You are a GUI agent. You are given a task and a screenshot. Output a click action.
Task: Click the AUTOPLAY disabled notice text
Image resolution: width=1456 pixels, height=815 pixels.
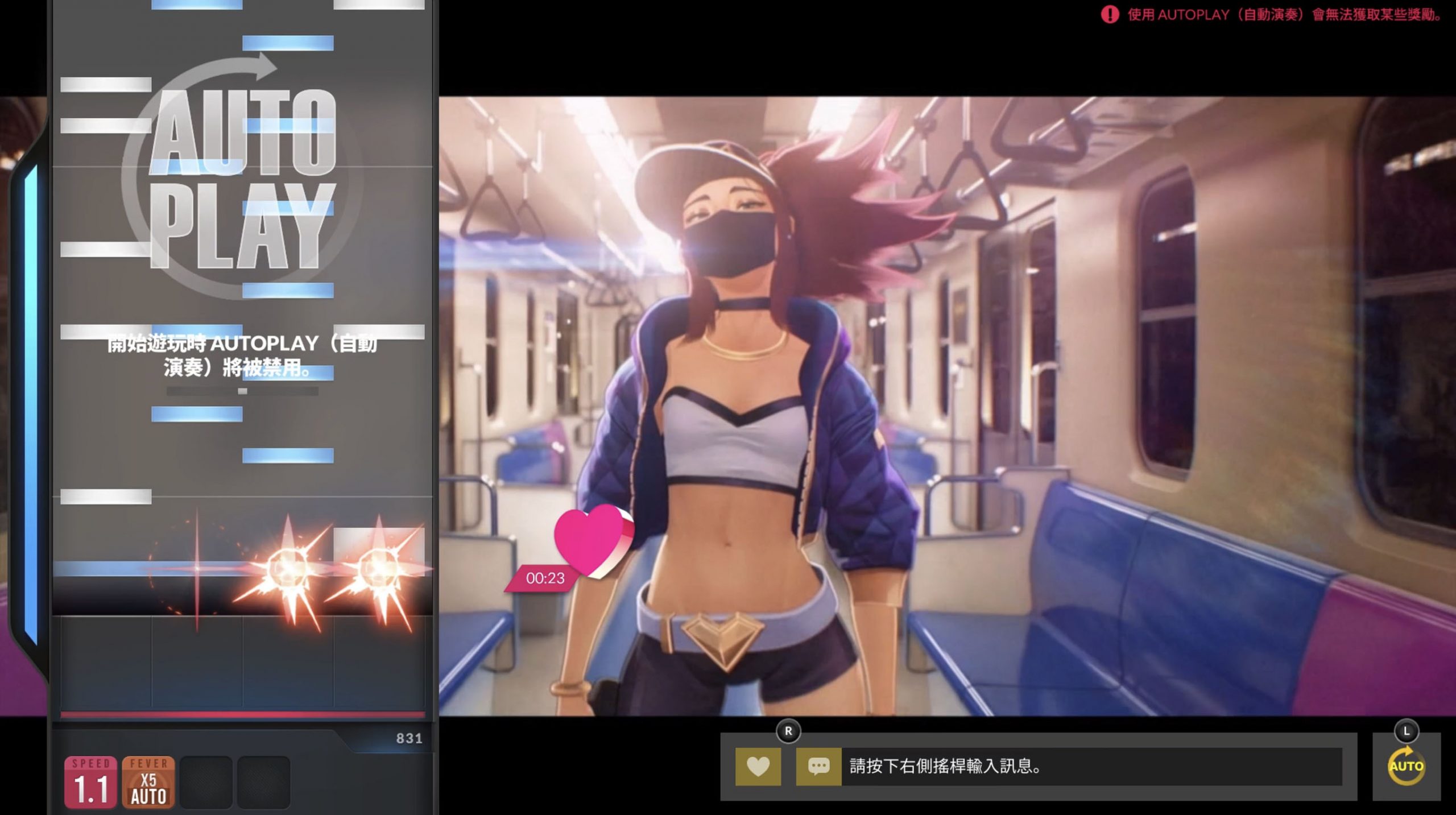[242, 355]
